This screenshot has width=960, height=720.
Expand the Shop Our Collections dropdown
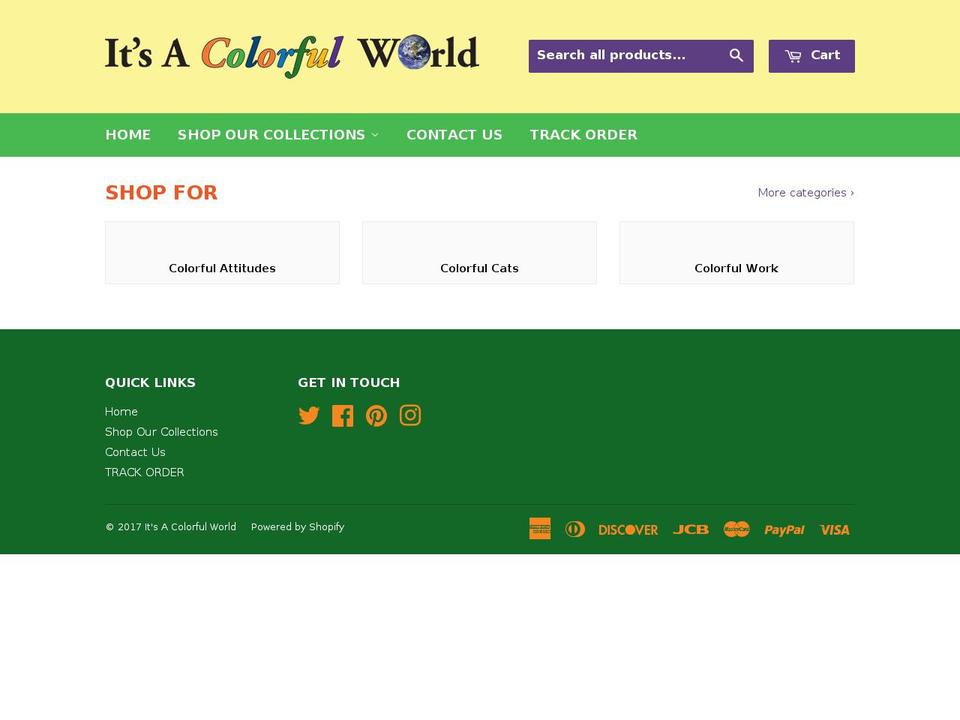coord(278,135)
